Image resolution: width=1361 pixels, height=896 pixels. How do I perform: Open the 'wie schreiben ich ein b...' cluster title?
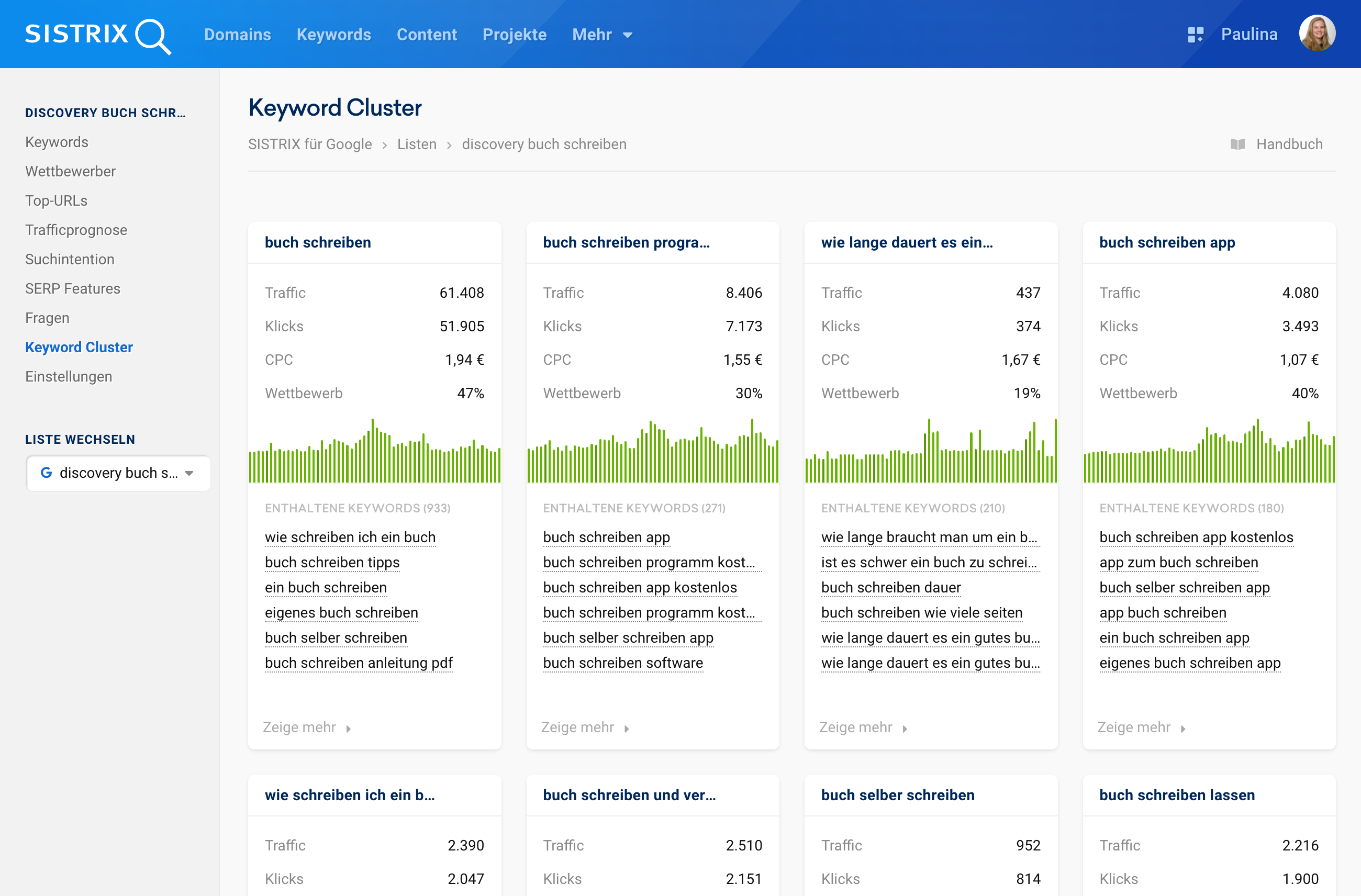349,795
